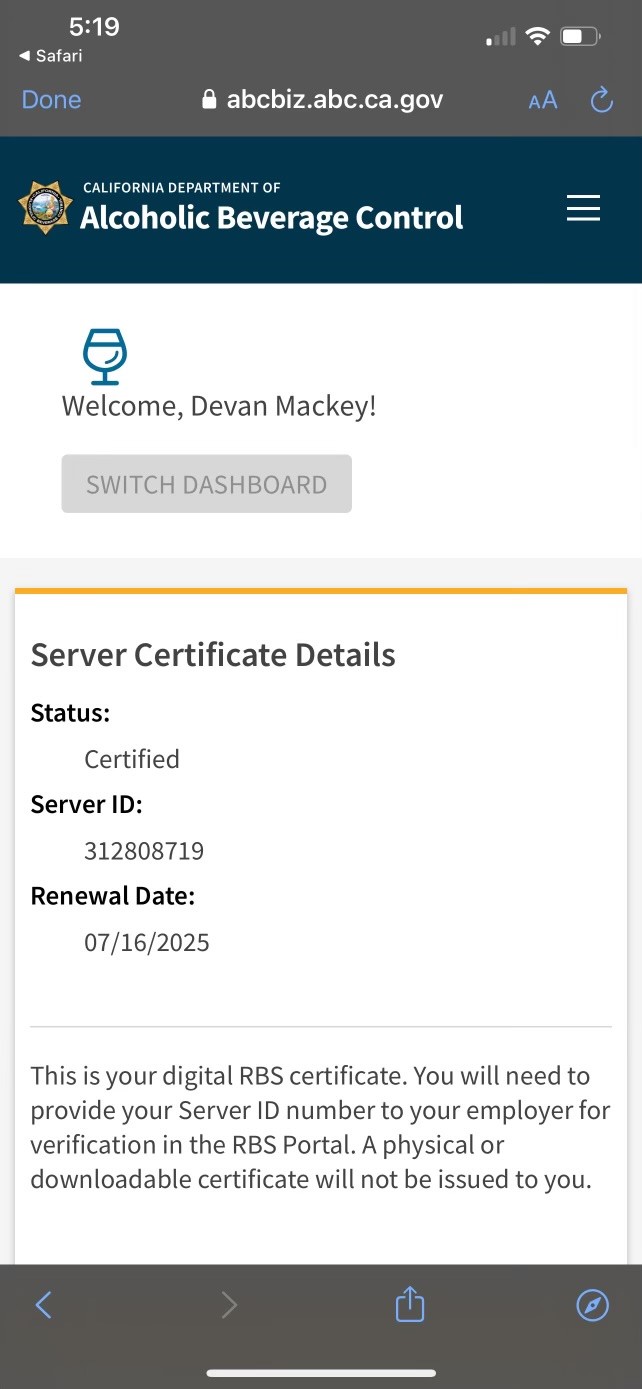Tap the Server ID number 312808719
The image size is (642, 1389).
coord(144,851)
